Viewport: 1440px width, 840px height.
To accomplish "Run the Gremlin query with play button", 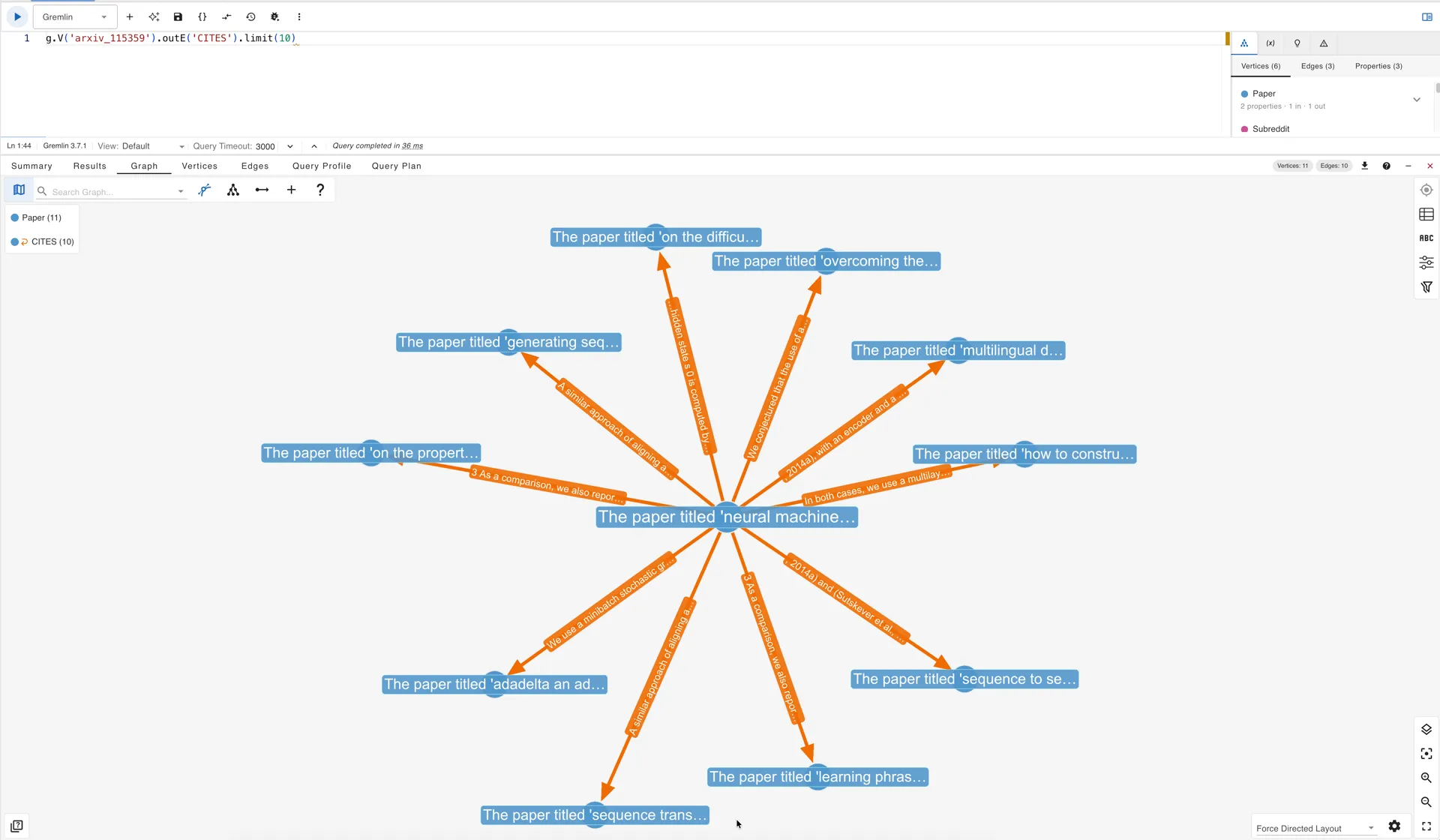I will (17, 16).
